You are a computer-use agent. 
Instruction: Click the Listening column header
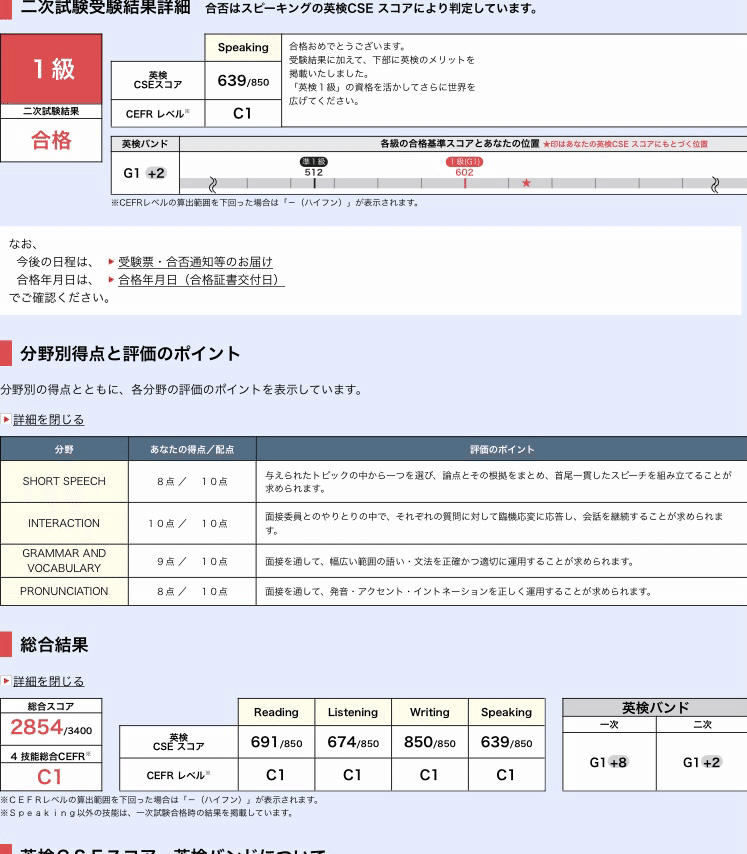click(353, 712)
